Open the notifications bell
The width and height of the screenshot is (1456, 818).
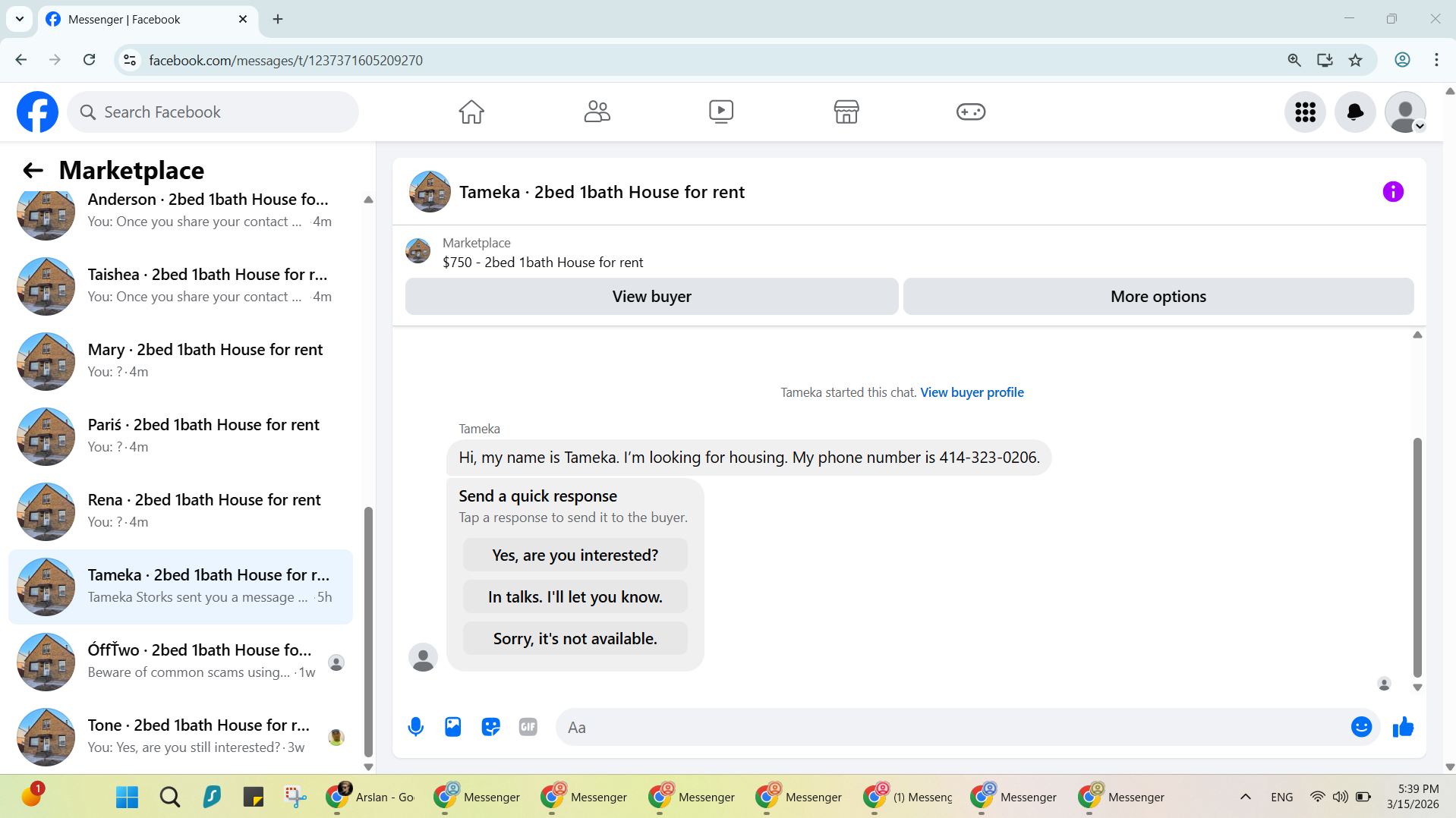click(x=1355, y=112)
